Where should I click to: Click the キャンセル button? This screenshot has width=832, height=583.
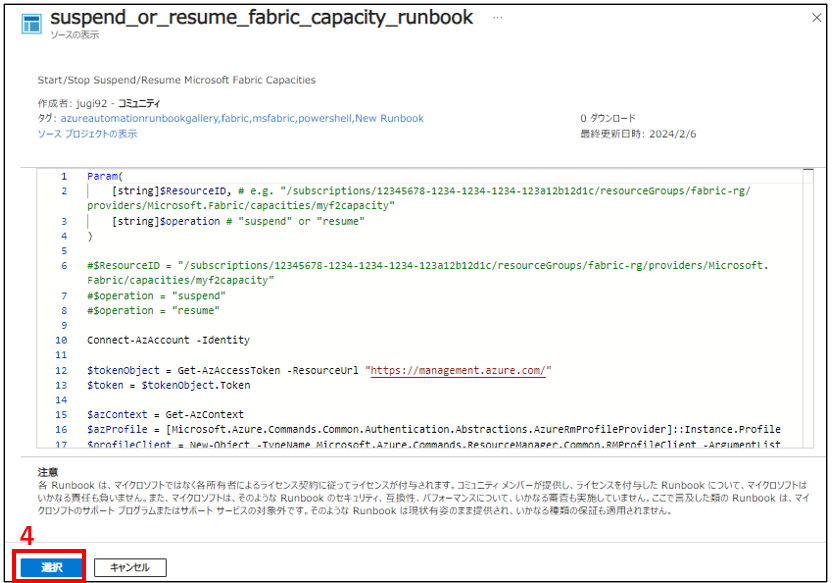pyautogui.click(x=130, y=567)
